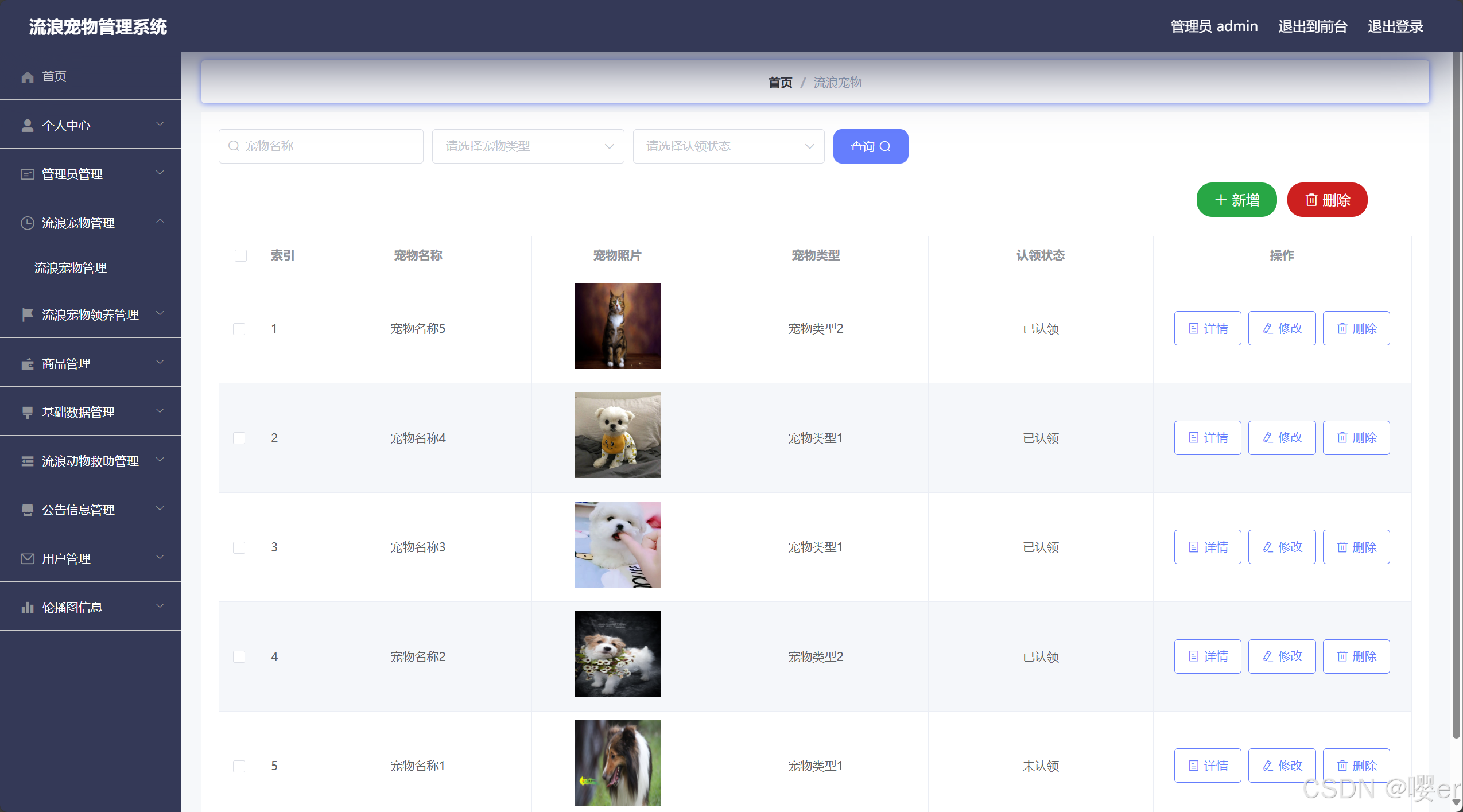This screenshot has height=812, width=1463.
Task: Check the select-all checkbox in table header
Action: tap(240, 255)
